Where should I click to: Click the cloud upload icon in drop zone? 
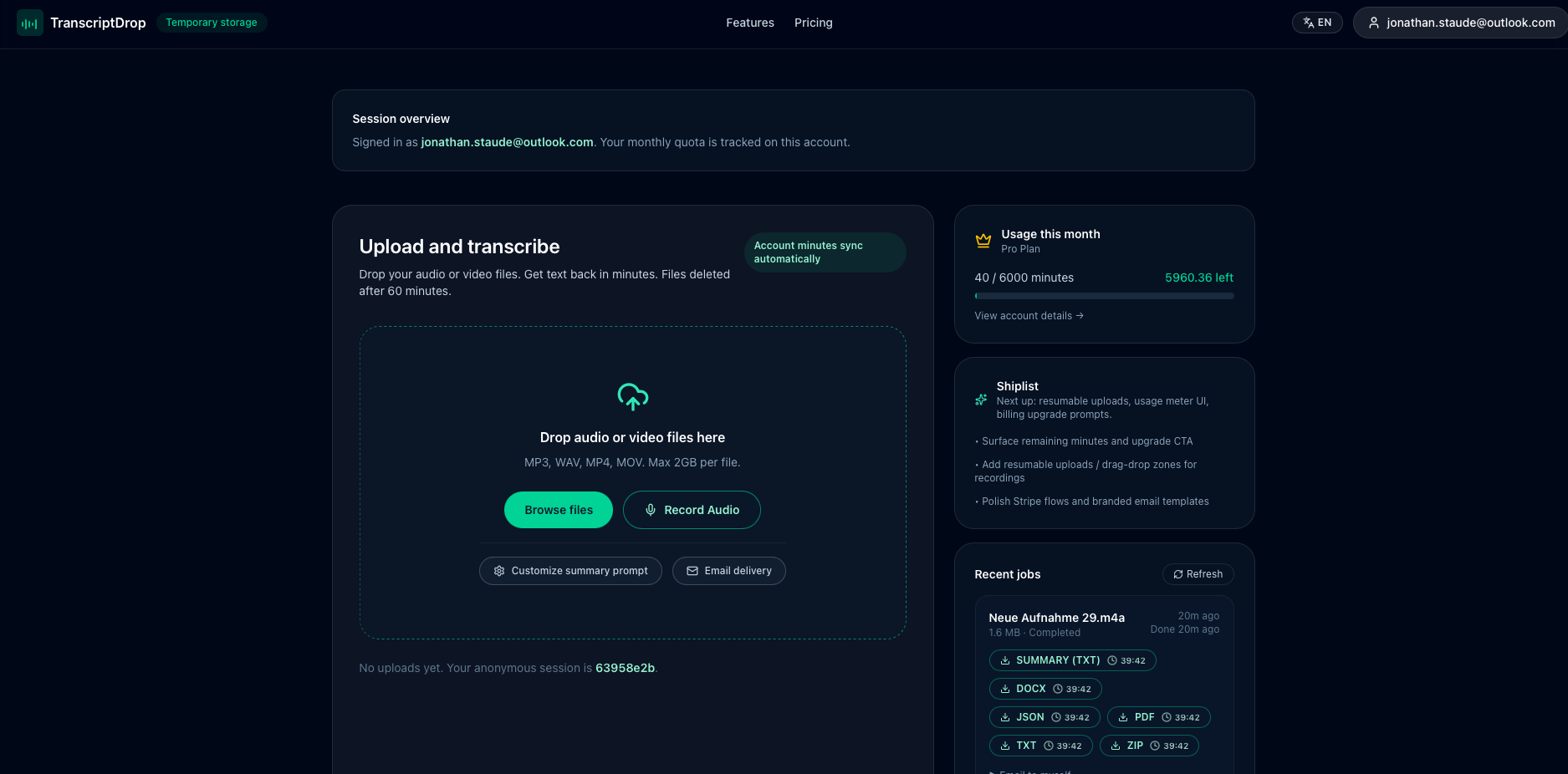click(x=633, y=397)
